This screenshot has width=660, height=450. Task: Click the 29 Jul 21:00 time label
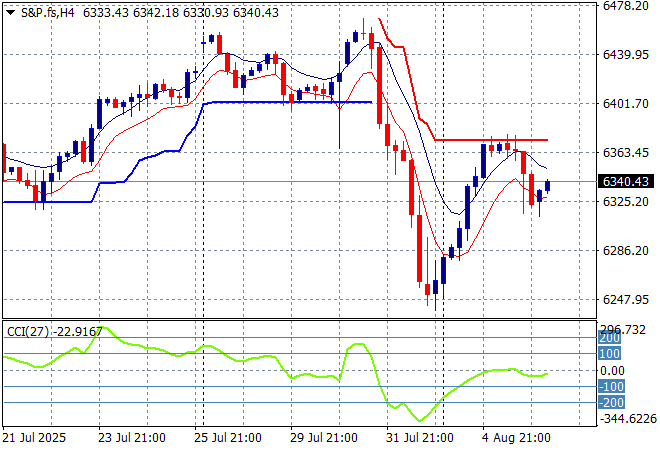tap(324, 438)
